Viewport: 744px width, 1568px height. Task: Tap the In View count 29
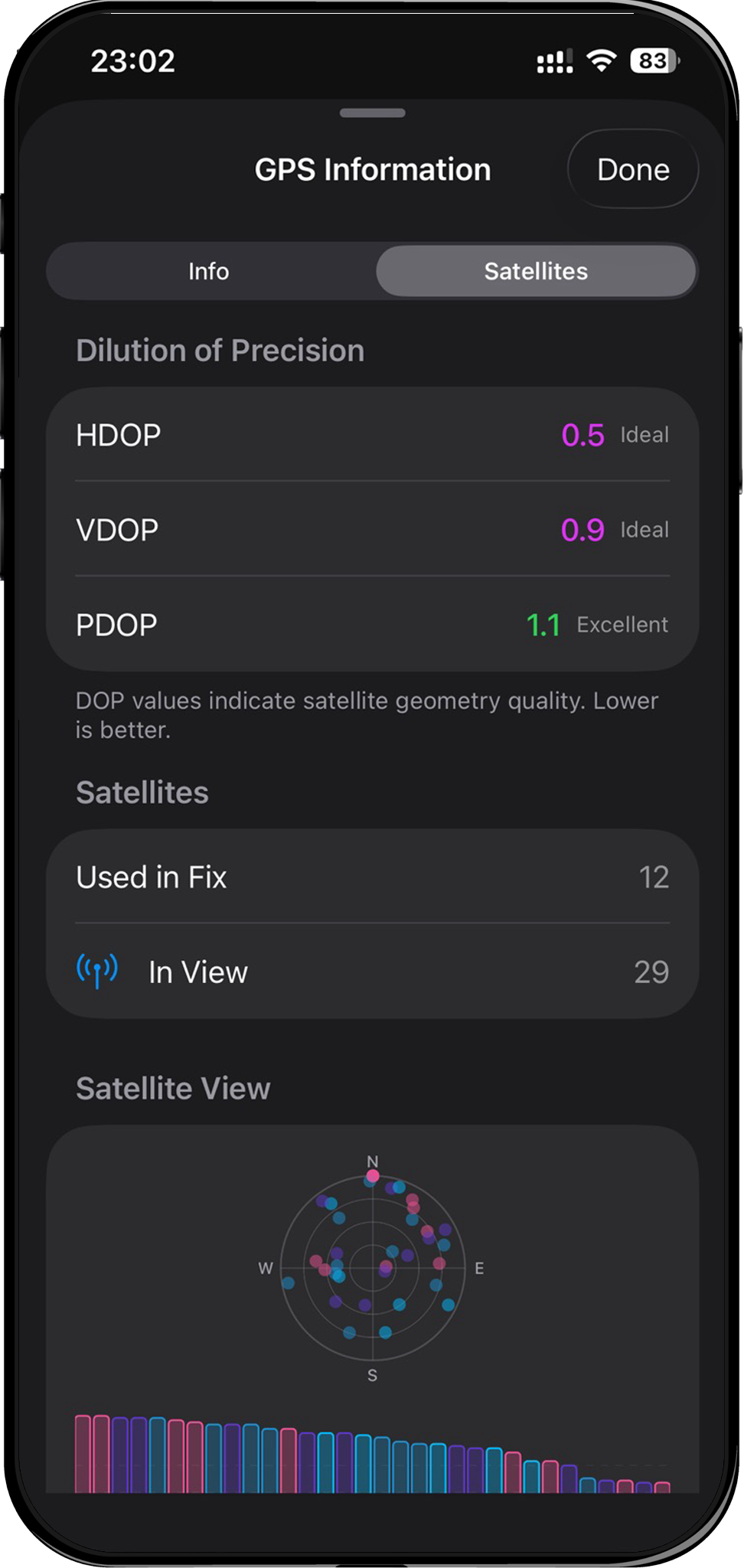(651, 972)
